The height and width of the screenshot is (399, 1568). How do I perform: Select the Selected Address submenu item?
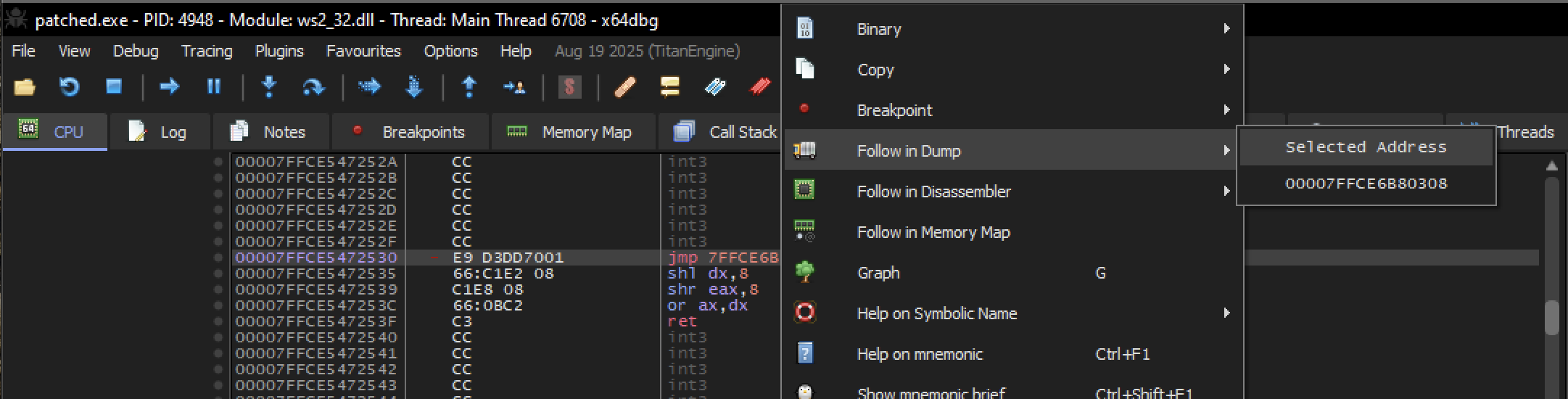point(1366,147)
